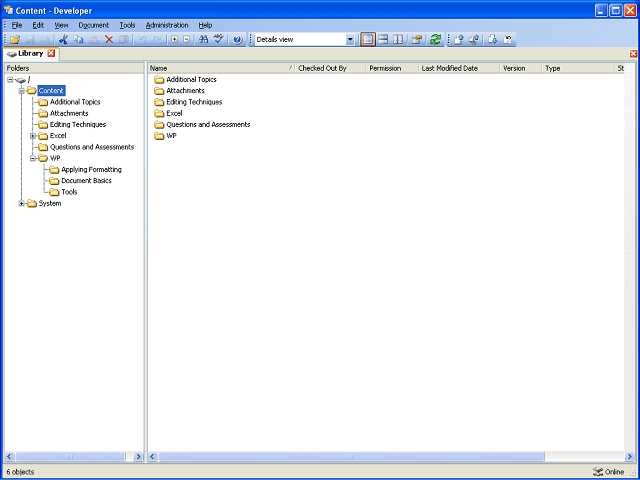Open the Details view dropdown
Image resolution: width=640 pixels, height=480 pixels.
point(350,40)
